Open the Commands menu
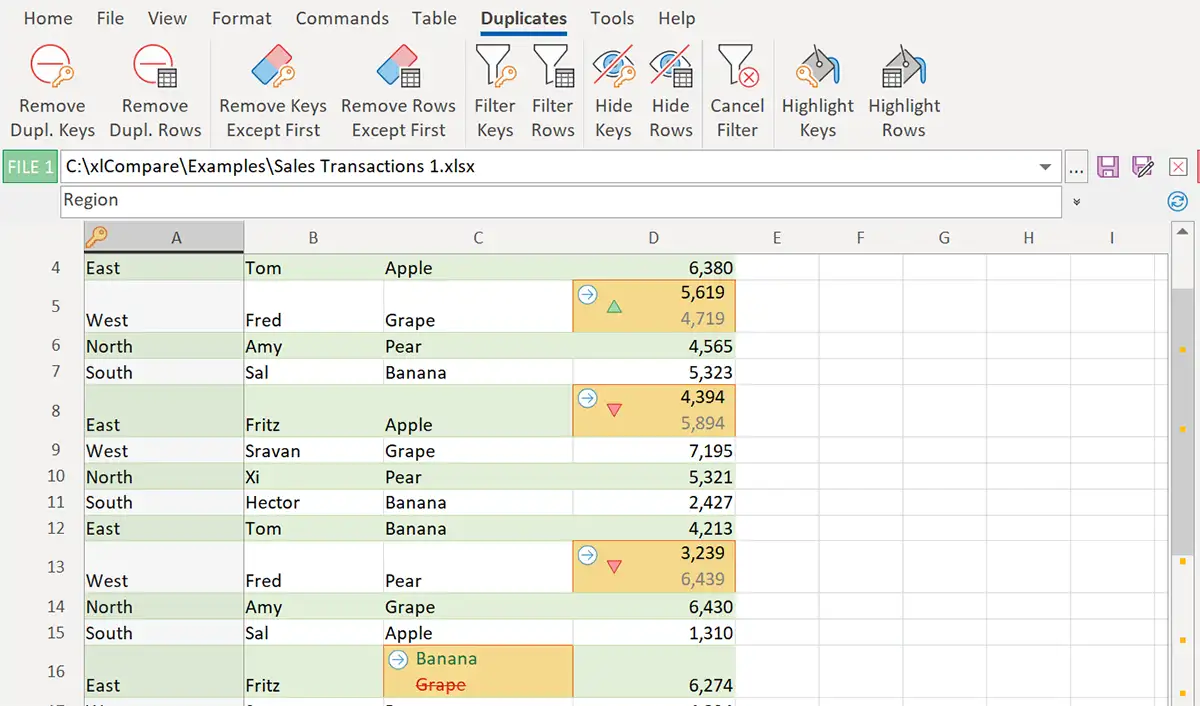 point(342,18)
